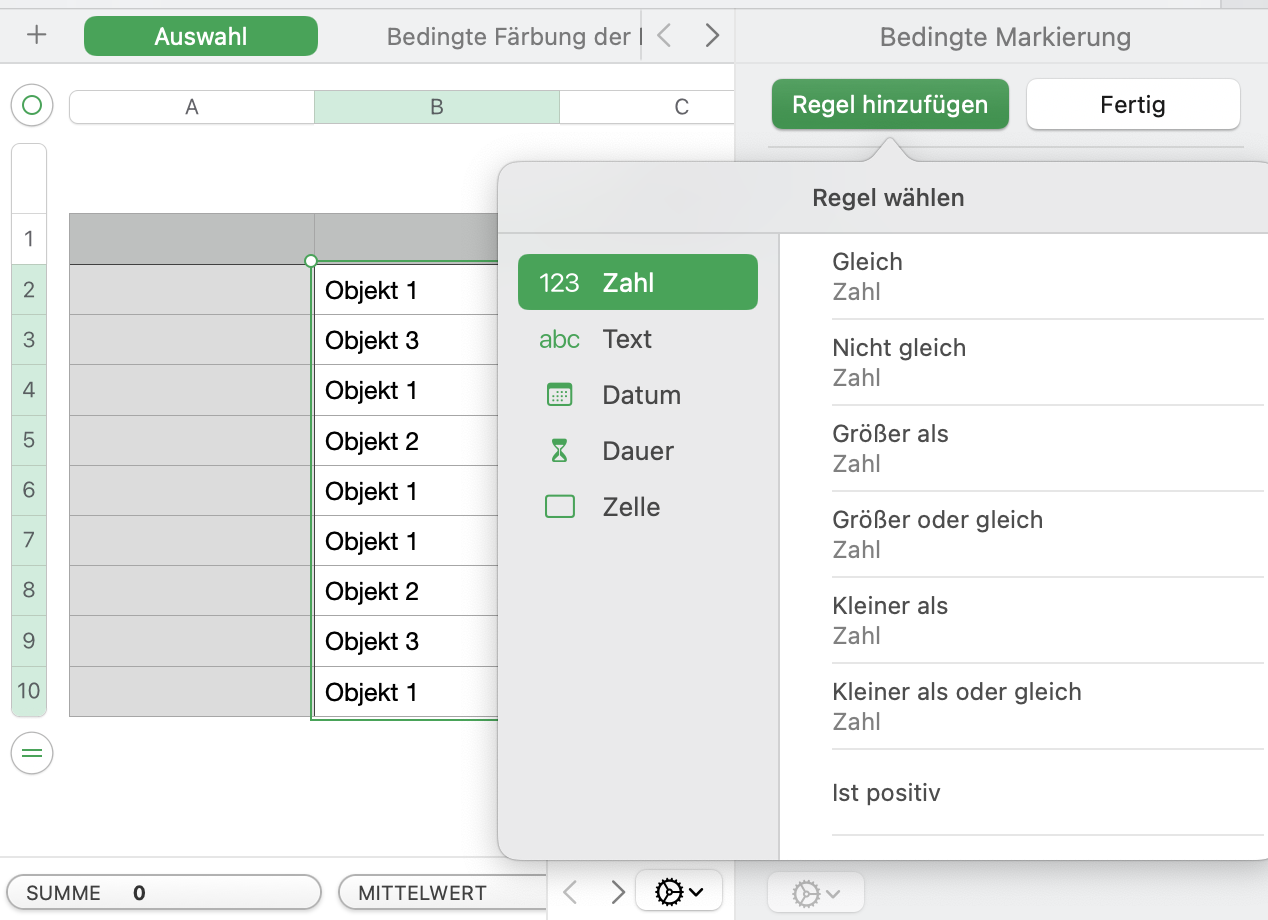Open the greyed gear dropdown in sidebar
Image resolution: width=1268 pixels, height=920 pixels.
click(x=815, y=893)
